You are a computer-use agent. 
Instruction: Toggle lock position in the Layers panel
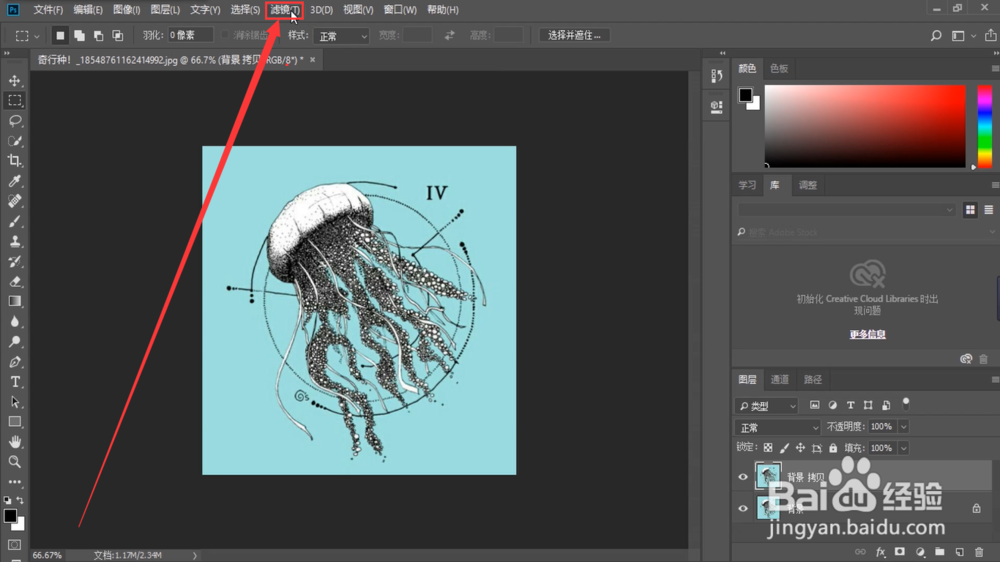[x=800, y=448]
